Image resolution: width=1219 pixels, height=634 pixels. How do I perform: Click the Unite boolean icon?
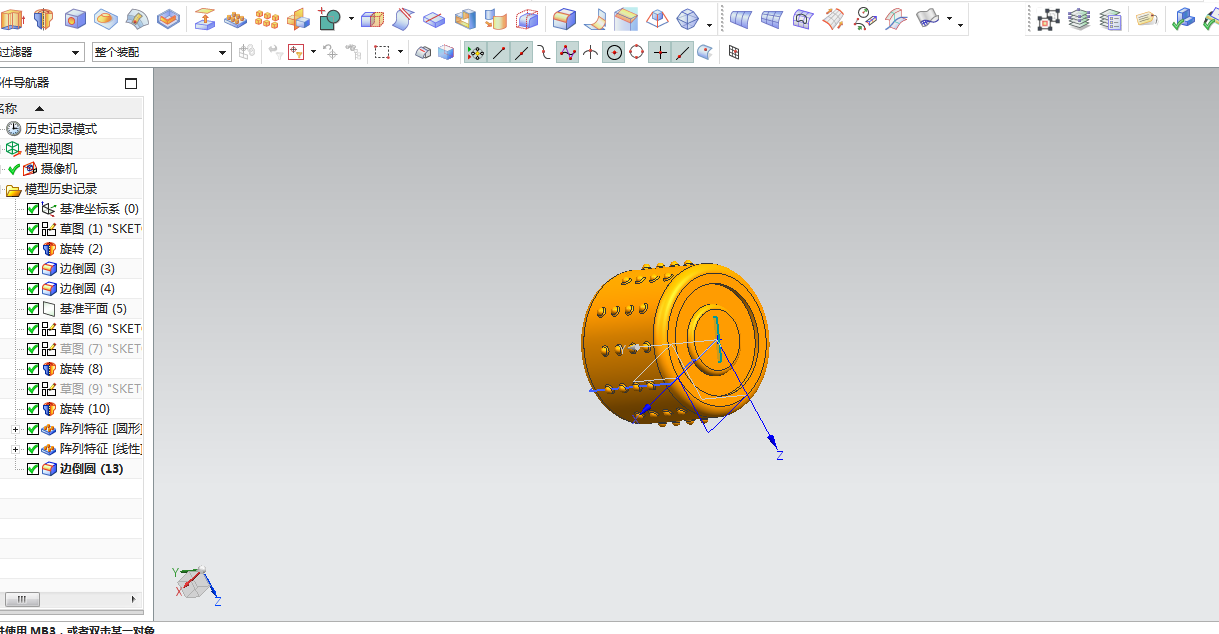(330, 18)
